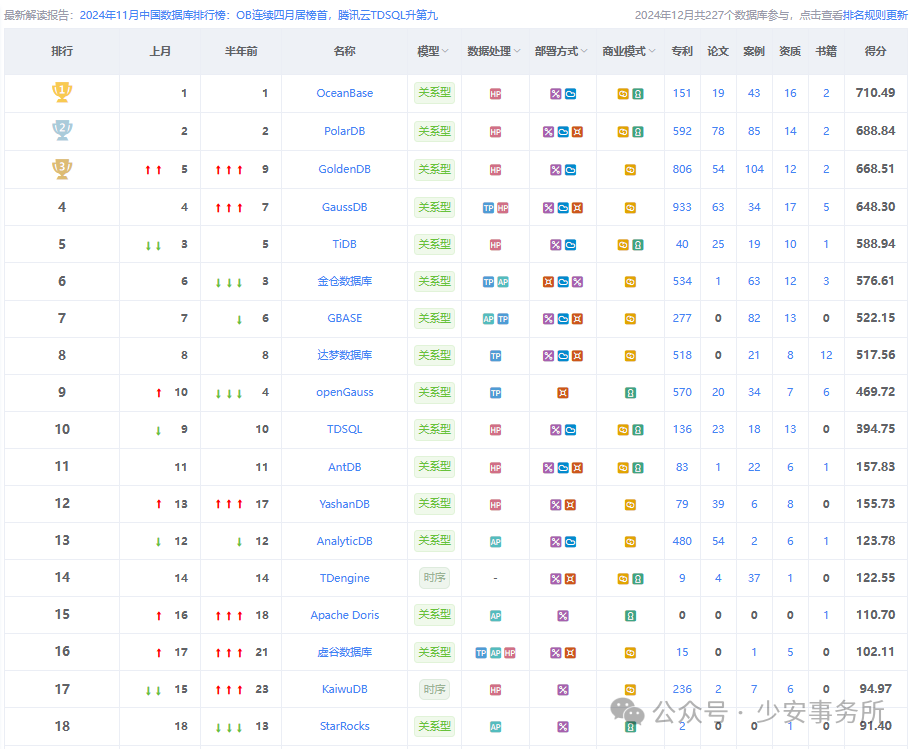Click the AP icon in 金仓数据库 row
The height and width of the screenshot is (749, 914).
point(503,282)
